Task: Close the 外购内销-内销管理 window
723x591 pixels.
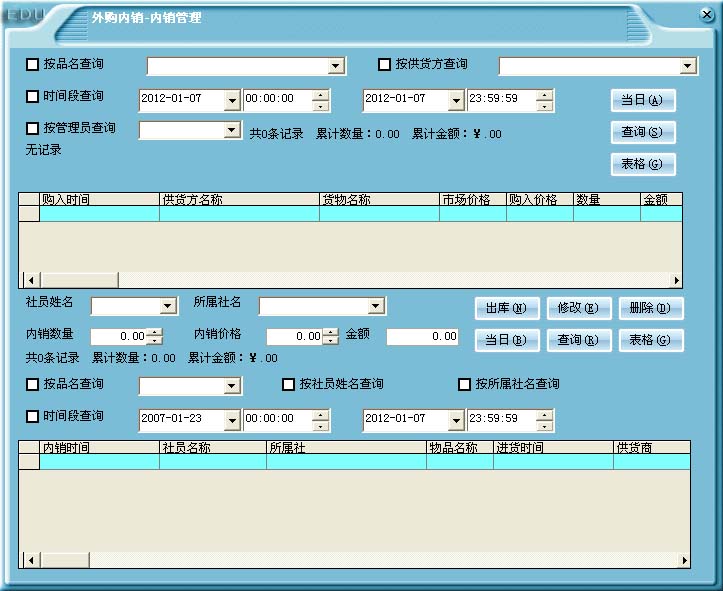Action: coord(707,15)
